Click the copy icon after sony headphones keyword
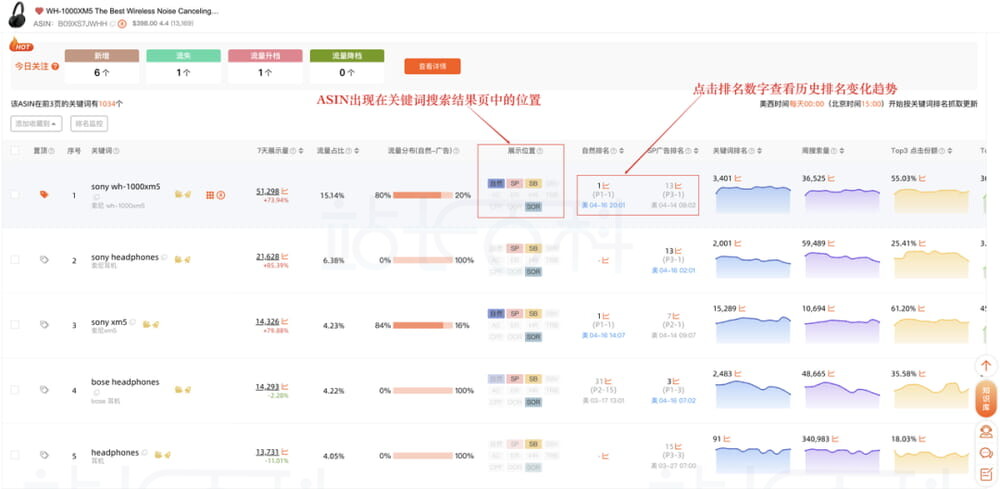 [x=164, y=257]
